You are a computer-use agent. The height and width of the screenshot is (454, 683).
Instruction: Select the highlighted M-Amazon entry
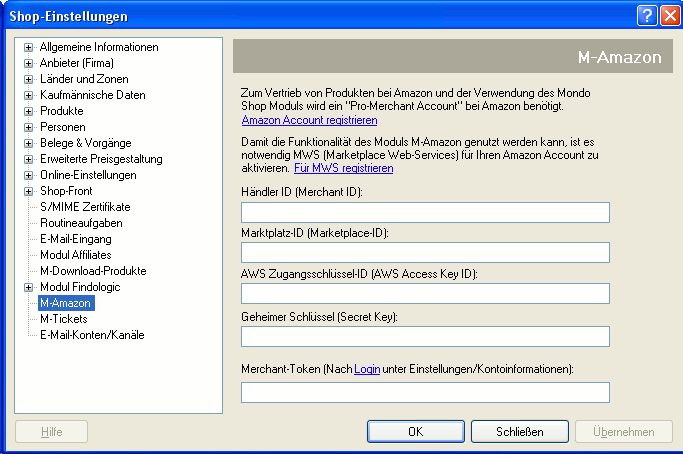point(66,303)
